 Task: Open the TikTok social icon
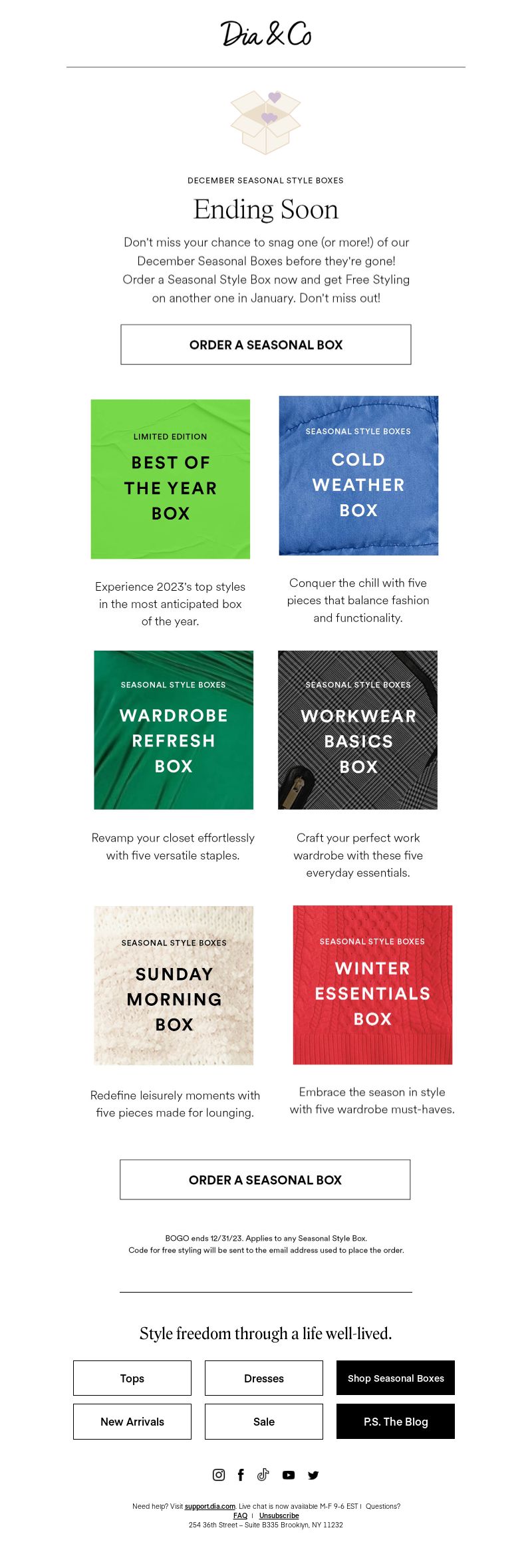pos(263,1475)
